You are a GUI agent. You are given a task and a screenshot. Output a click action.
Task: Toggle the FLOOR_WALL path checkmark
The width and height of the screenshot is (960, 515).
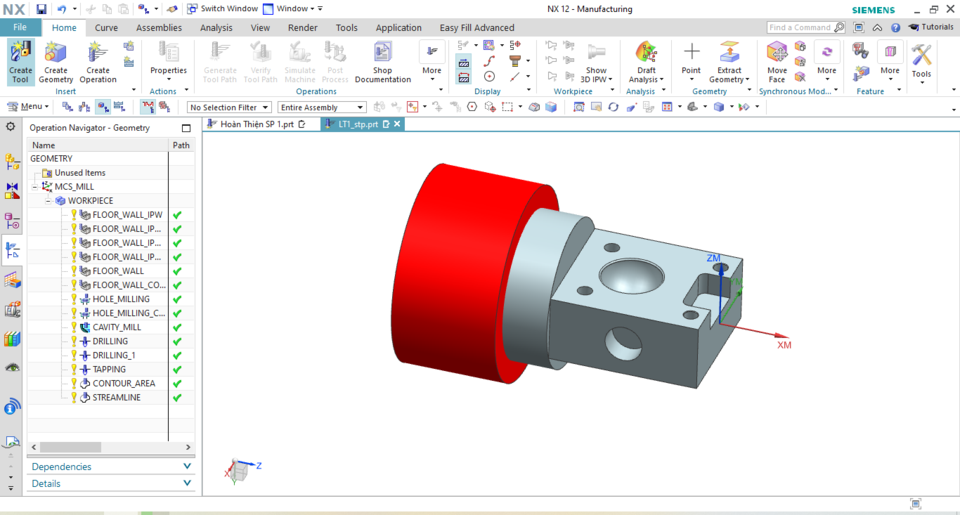(x=178, y=271)
